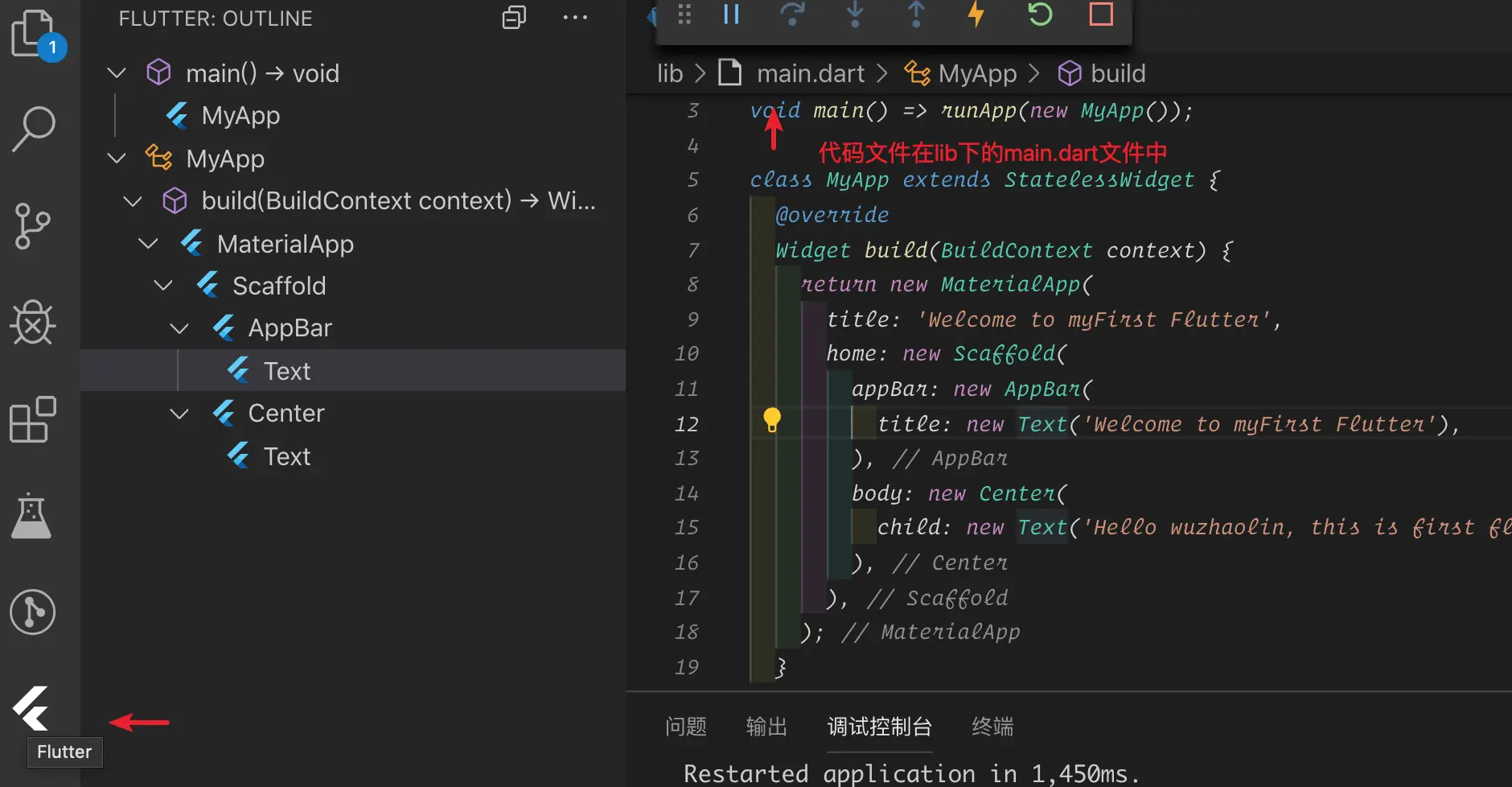Select the MyApp class row in the outline
The image size is (1512, 787).
pyautogui.click(x=353, y=159)
